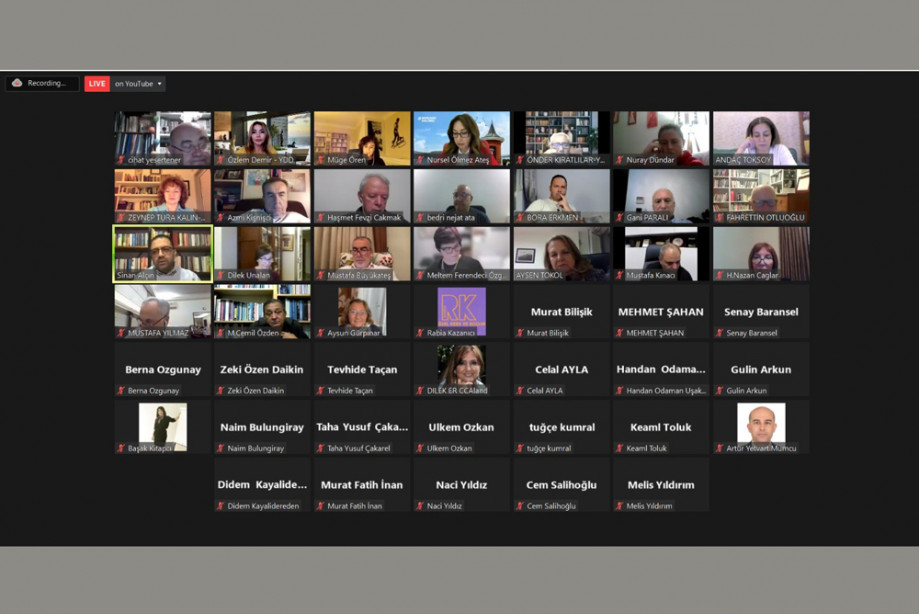Select the Zeki Özen Daikin participant tile

[x=262, y=369]
